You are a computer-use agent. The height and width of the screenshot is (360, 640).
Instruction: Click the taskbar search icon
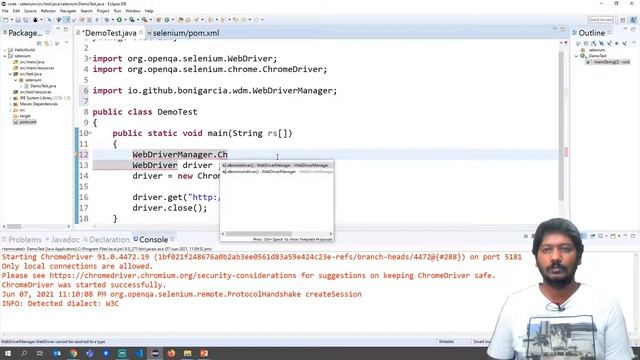click(24, 353)
